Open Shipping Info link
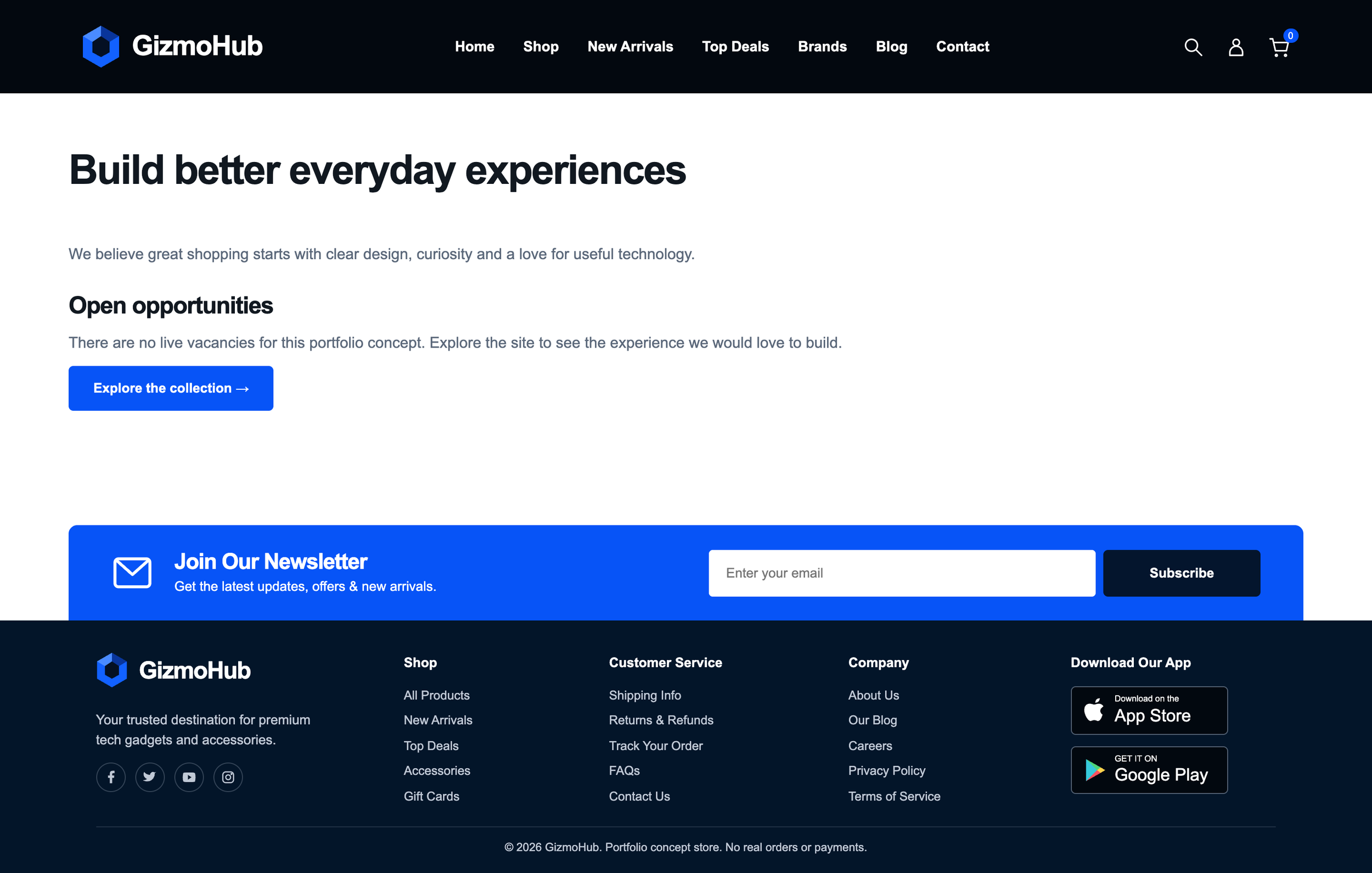The image size is (1372, 873). pyautogui.click(x=644, y=695)
